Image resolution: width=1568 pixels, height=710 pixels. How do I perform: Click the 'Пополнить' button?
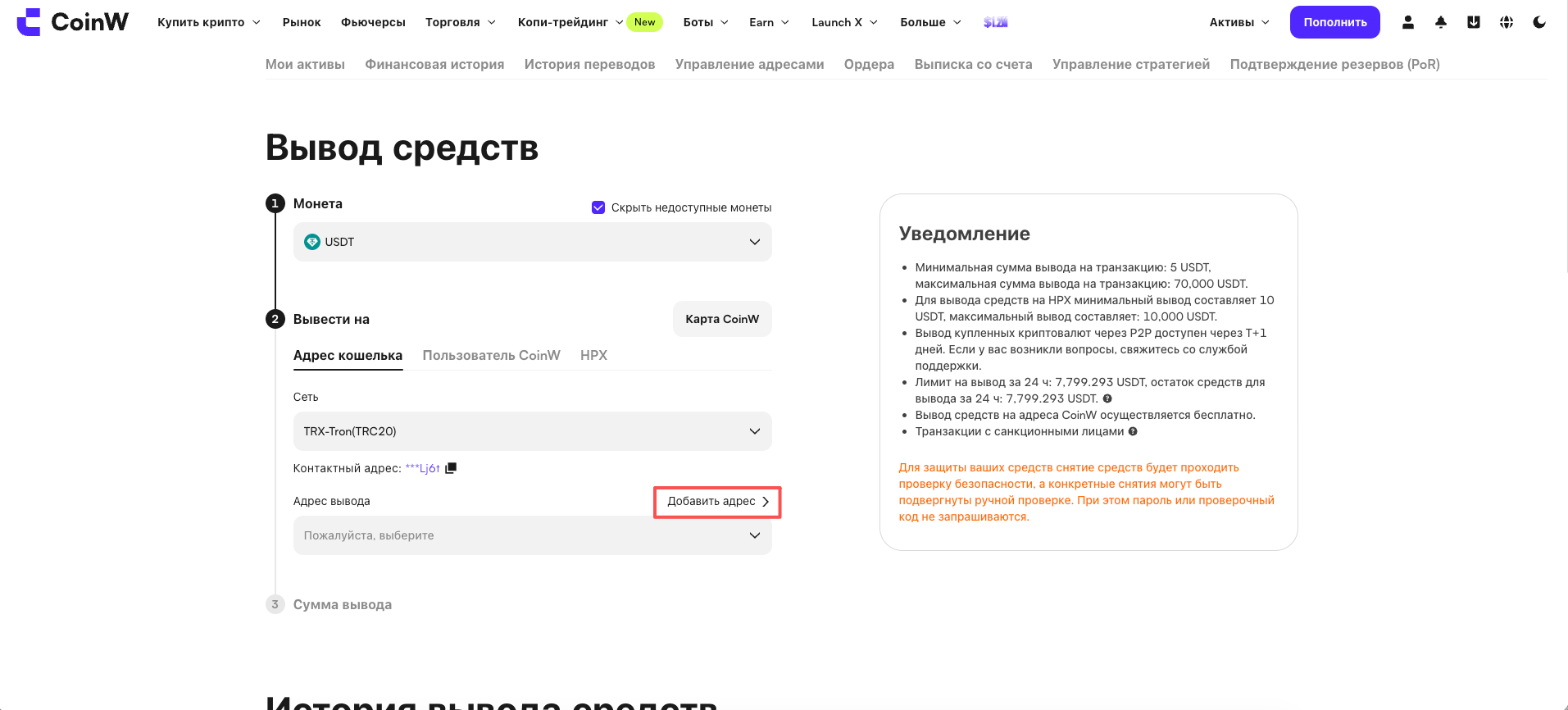click(1335, 22)
